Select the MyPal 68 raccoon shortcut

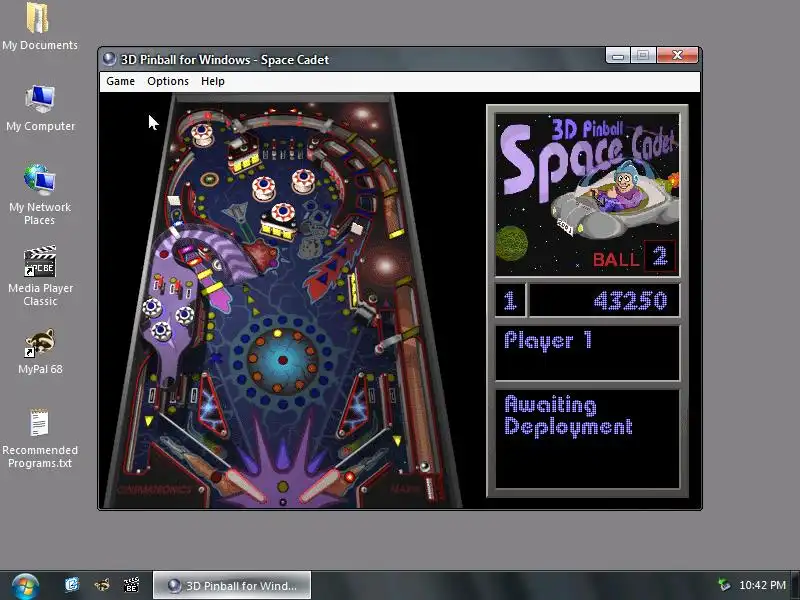pyautogui.click(x=40, y=343)
